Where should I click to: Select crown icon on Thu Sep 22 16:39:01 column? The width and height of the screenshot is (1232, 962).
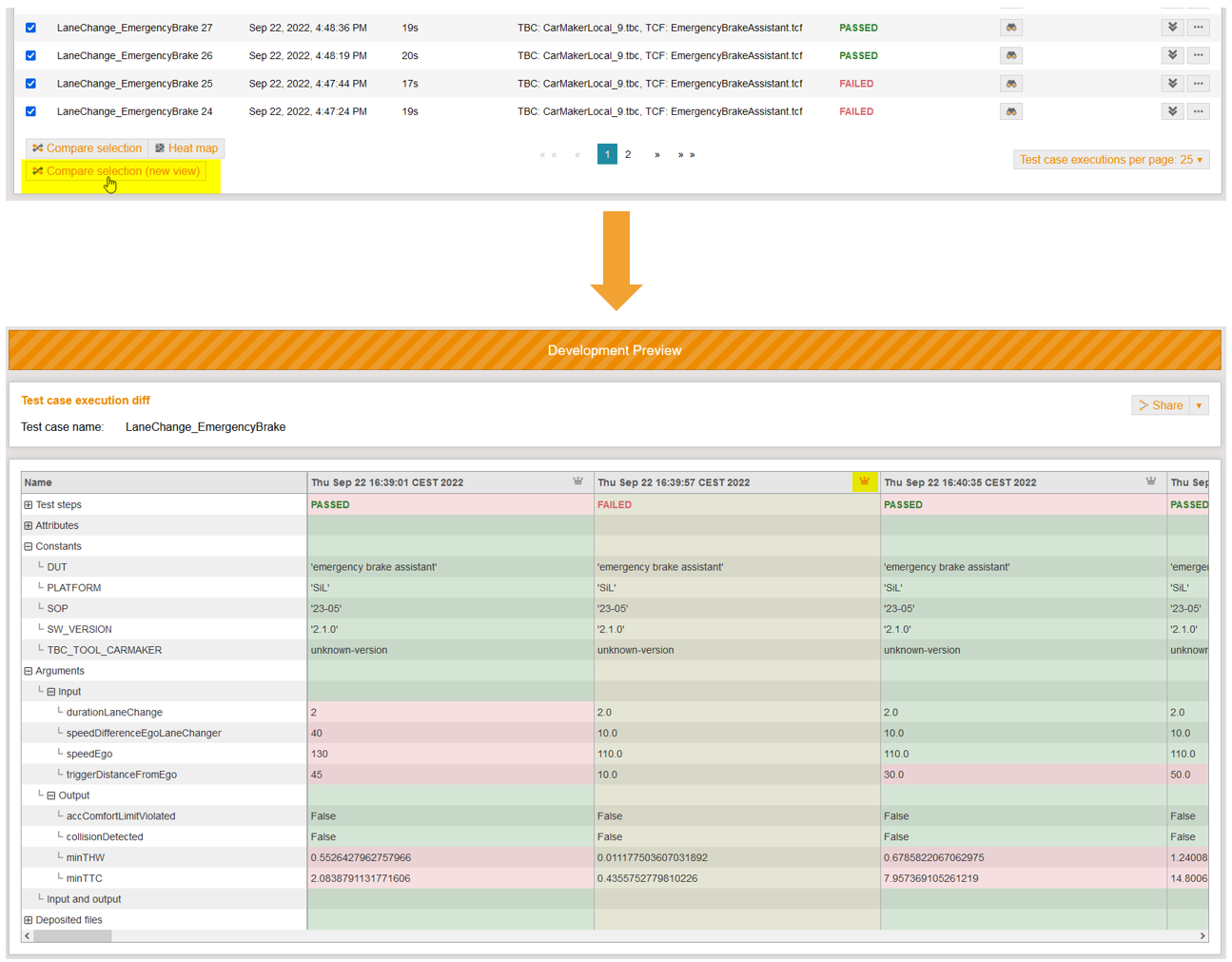click(x=577, y=481)
